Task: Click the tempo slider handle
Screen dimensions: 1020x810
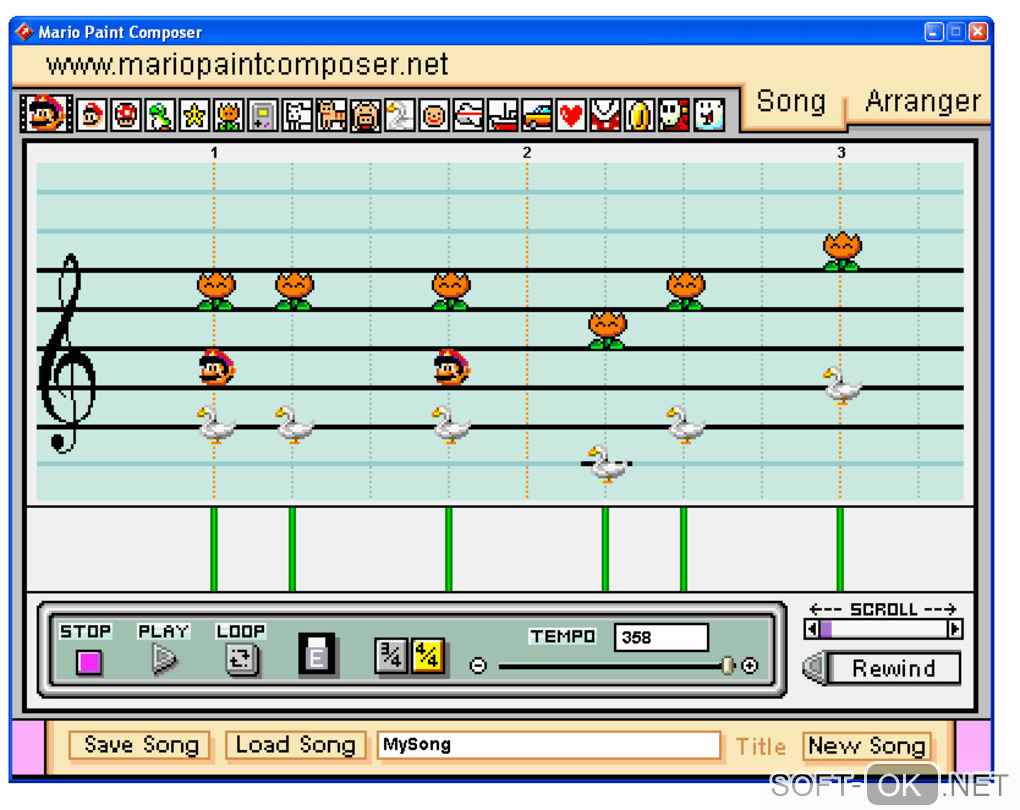Action: coord(728,666)
